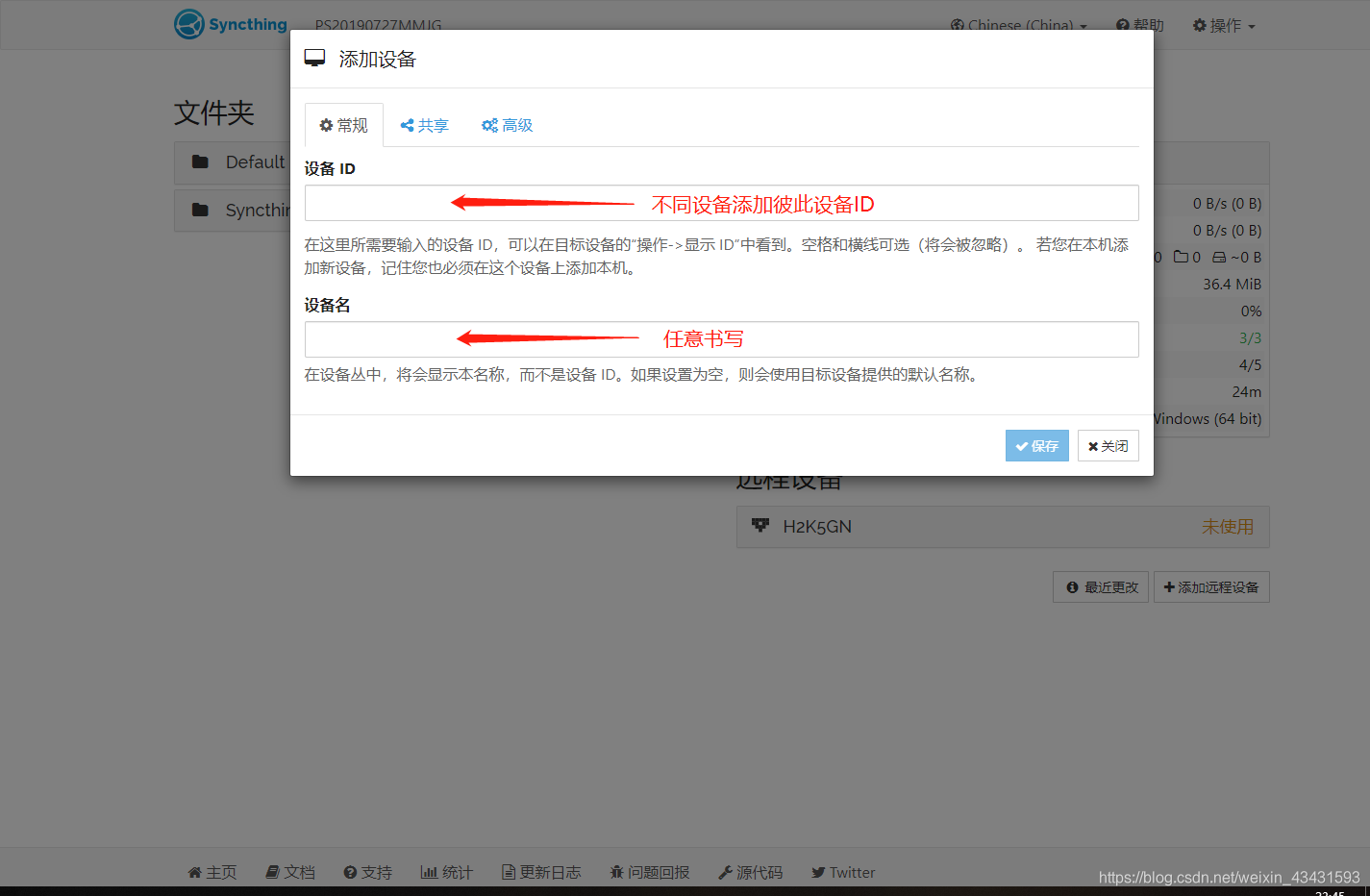The height and width of the screenshot is (896, 1370).
Task: Click the folder icon of the Syncthing folder row
Action: pyautogui.click(x=200, y=210)
